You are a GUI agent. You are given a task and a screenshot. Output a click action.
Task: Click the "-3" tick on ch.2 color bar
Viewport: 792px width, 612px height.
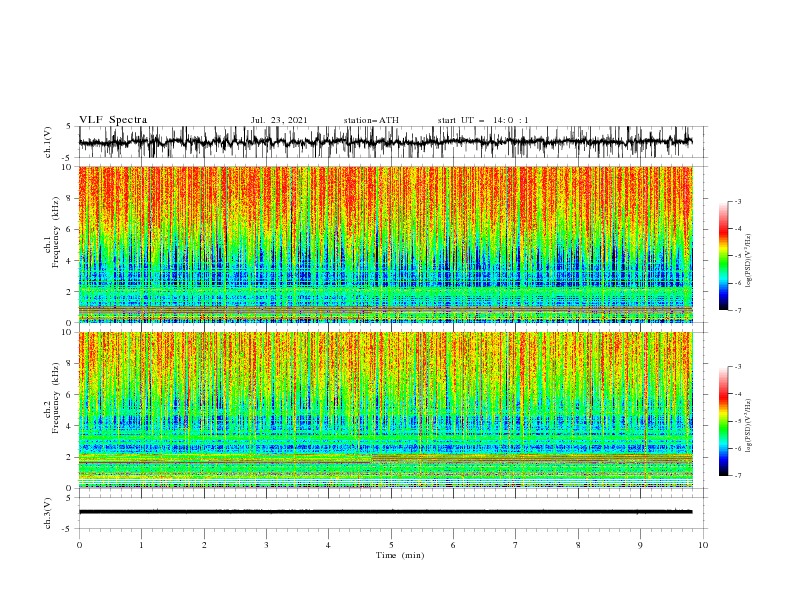(x=738, y=367)
